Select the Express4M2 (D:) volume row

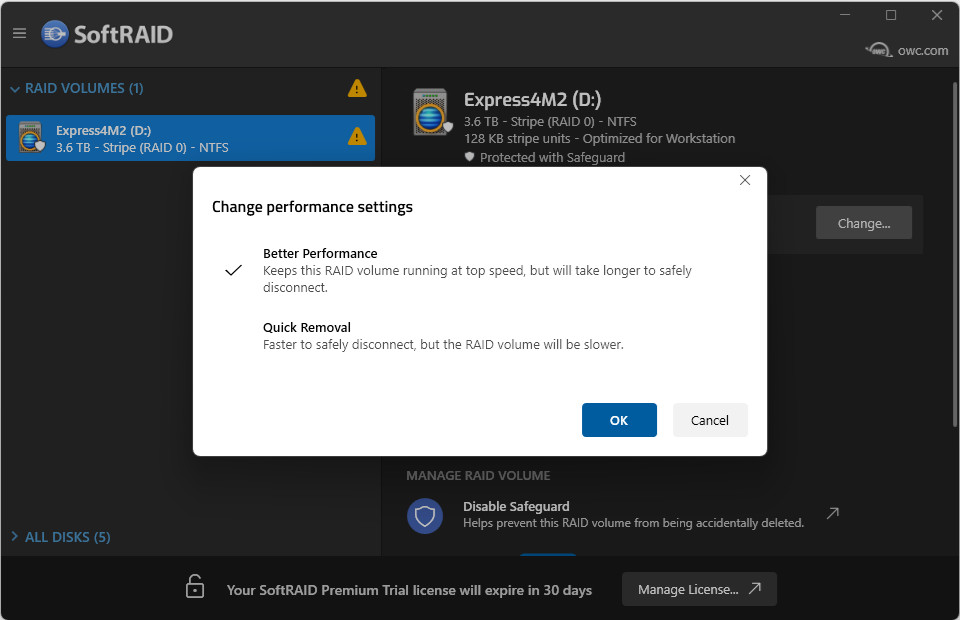(190, 138)
